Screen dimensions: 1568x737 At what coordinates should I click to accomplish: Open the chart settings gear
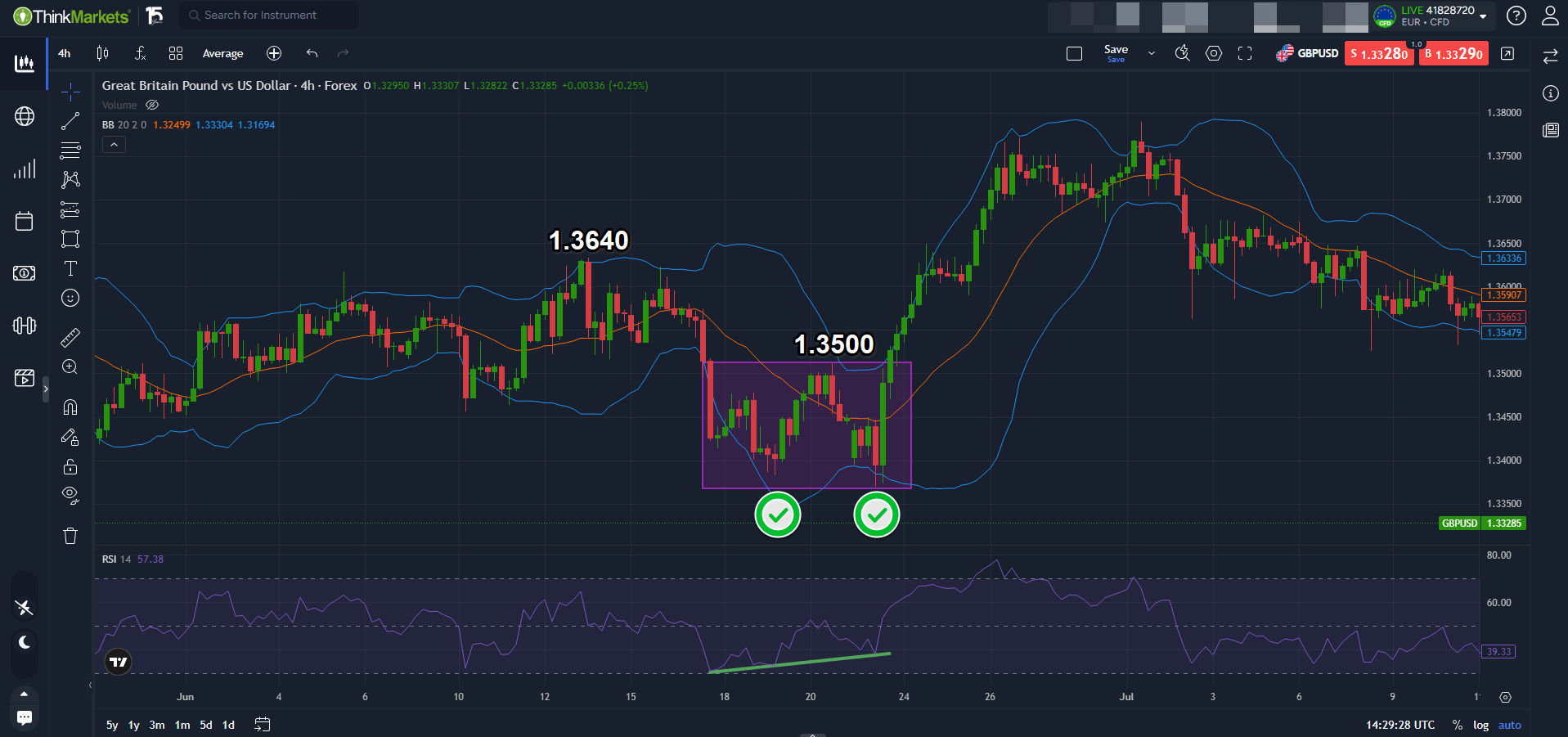pyautogui.click(x=1214, y=53)
